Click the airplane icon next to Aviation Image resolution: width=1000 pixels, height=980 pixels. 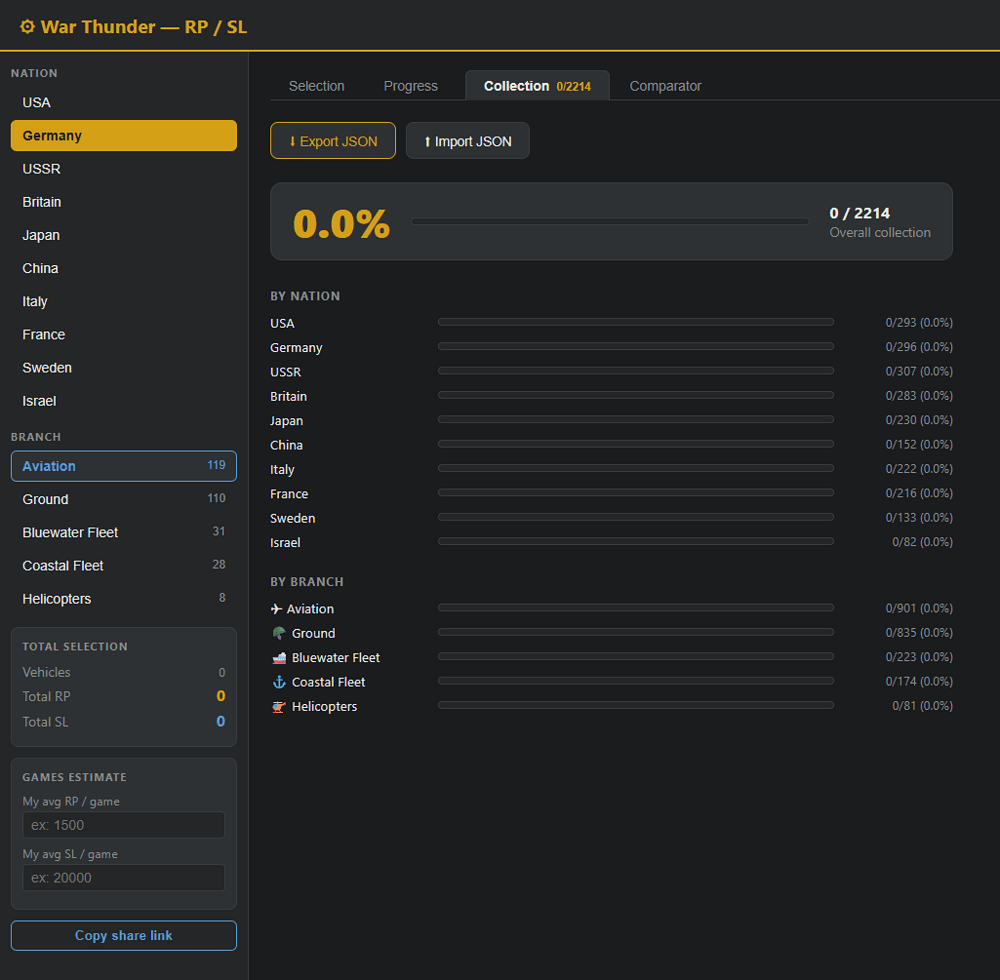pyautogui.click(x=276, y=609)
